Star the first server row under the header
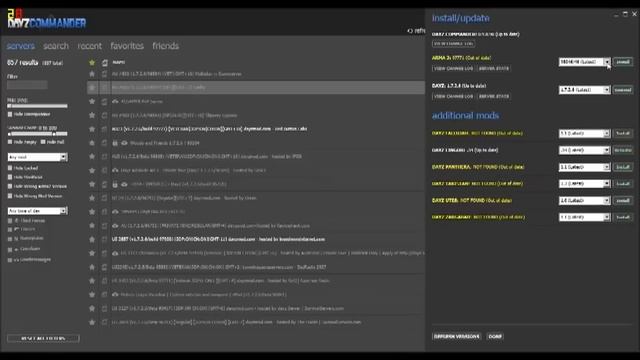Image resolution: width=640 pixels, height=360 pixels. point(92,74)
